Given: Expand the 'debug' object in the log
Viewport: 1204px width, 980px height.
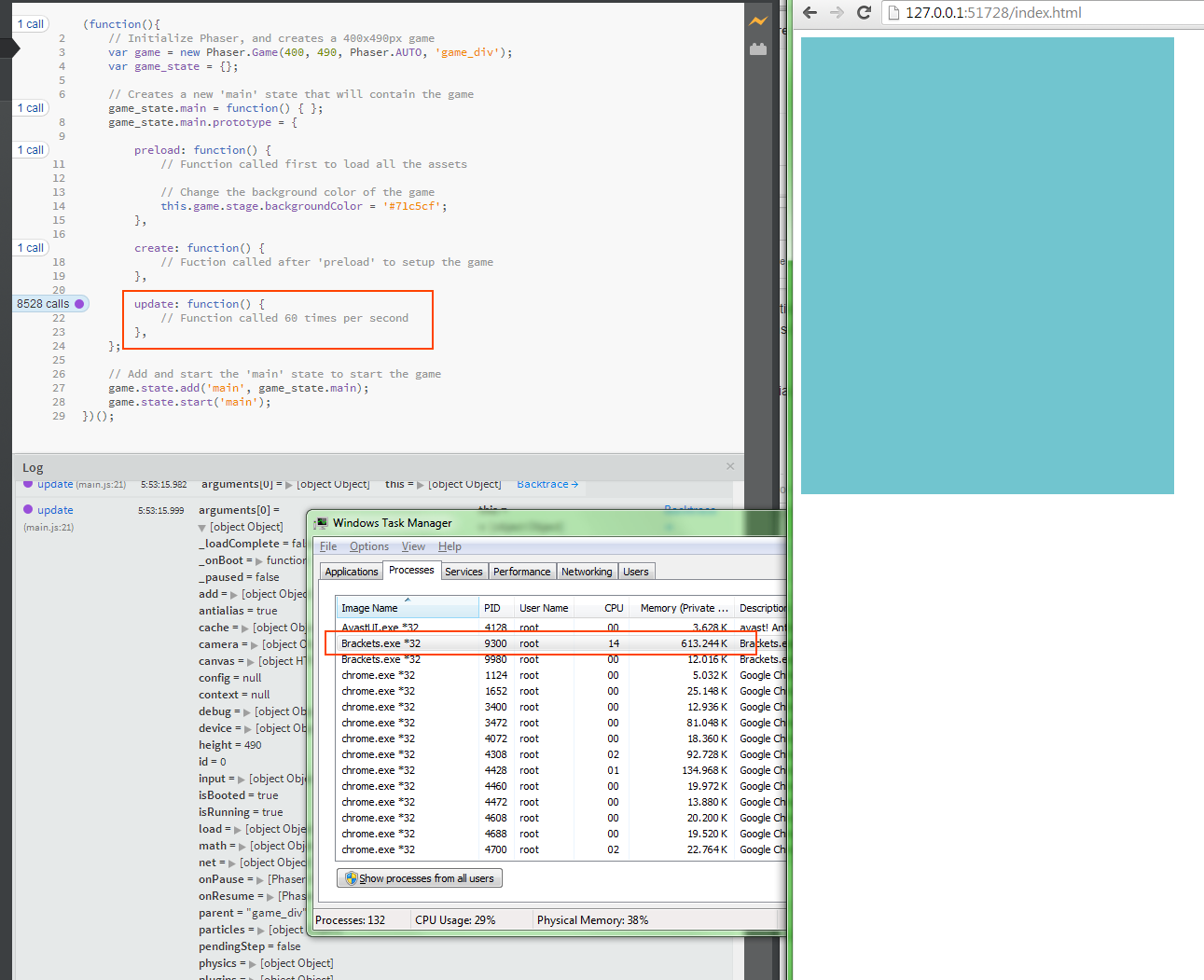Looking at the screenshot, I should pyautogui.click(x=247, y=711).
